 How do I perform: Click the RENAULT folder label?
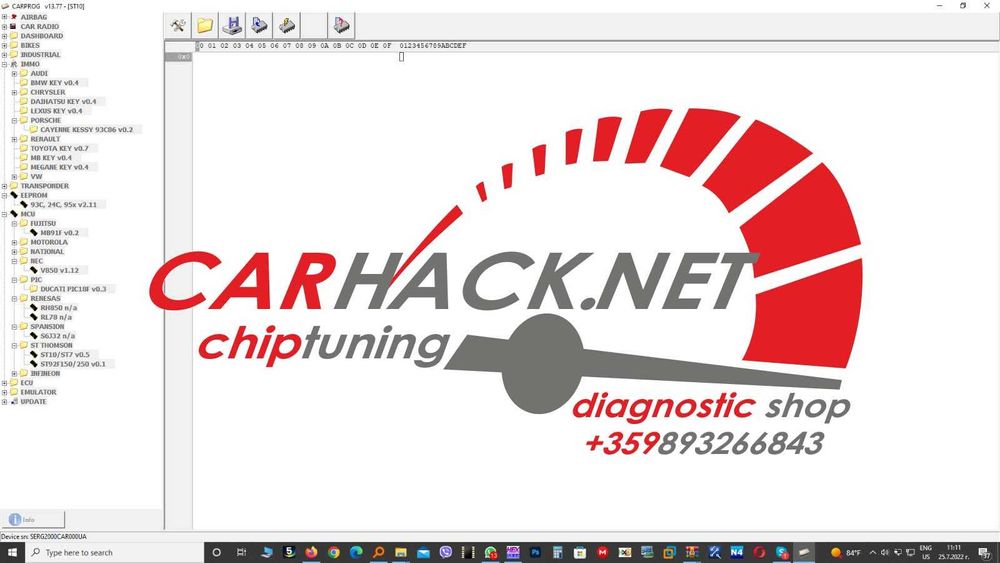coord(45,139)
